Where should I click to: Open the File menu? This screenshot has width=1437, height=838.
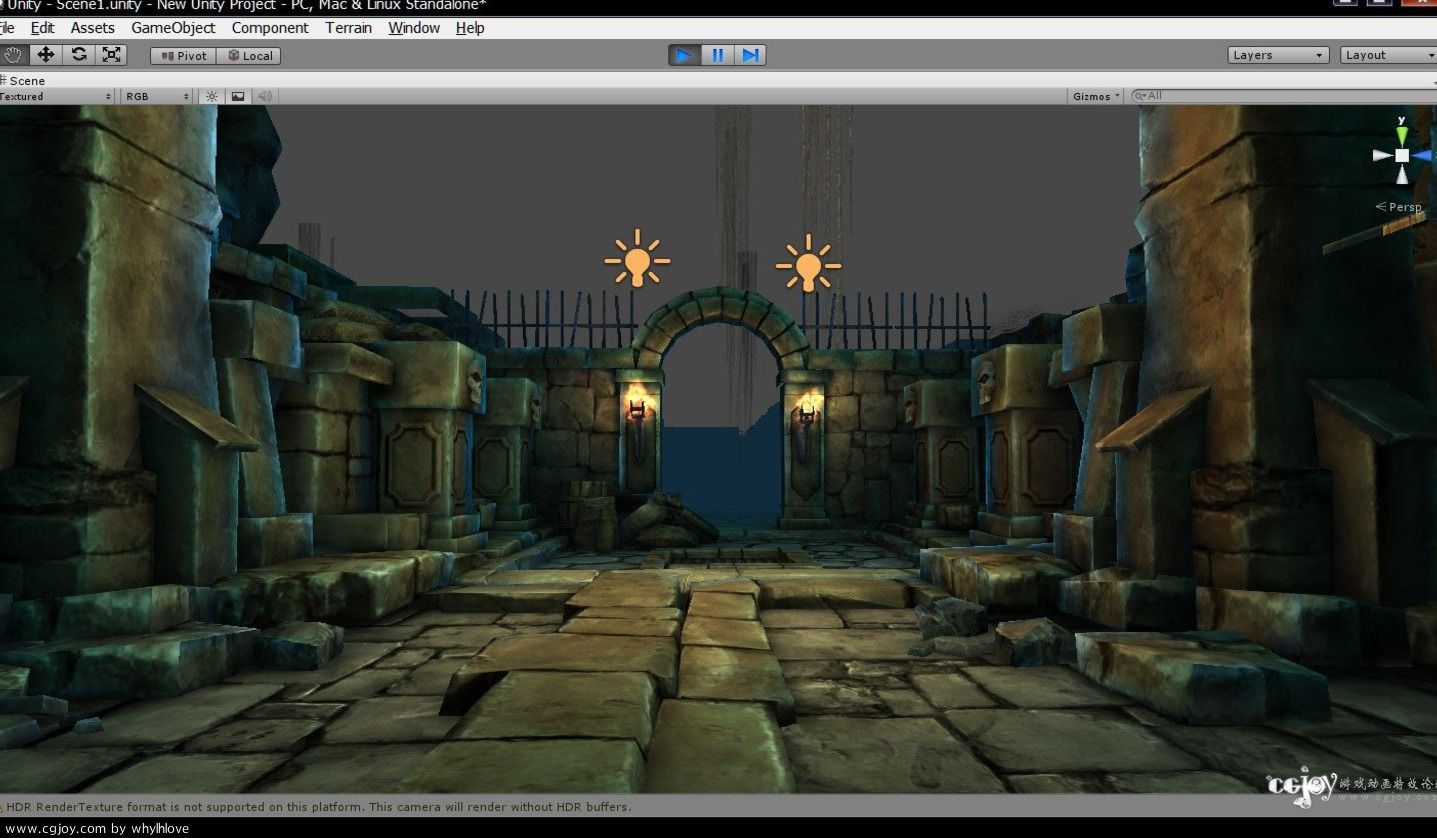click(7, 28)
